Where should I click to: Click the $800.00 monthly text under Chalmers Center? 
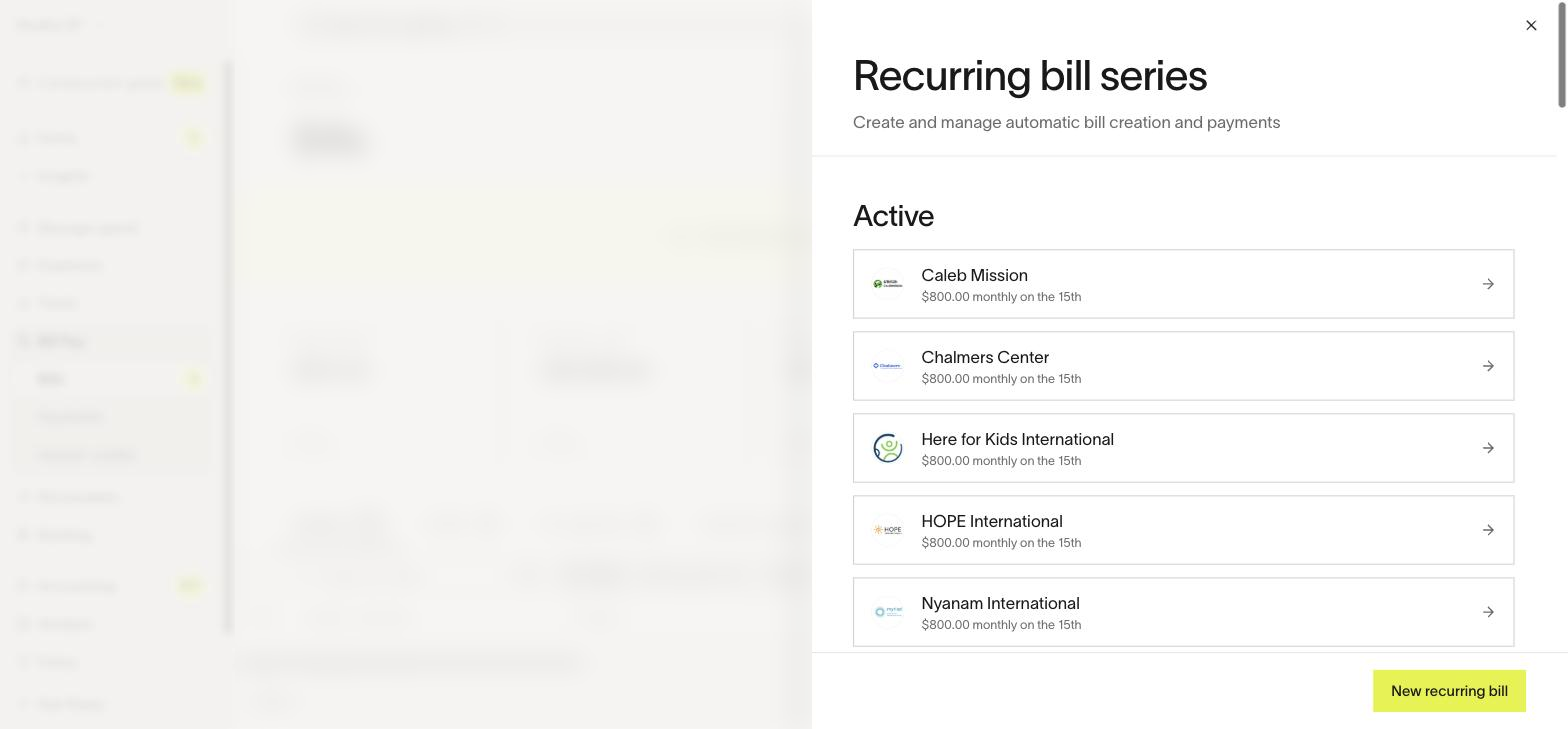click(x=1001, y=379)
